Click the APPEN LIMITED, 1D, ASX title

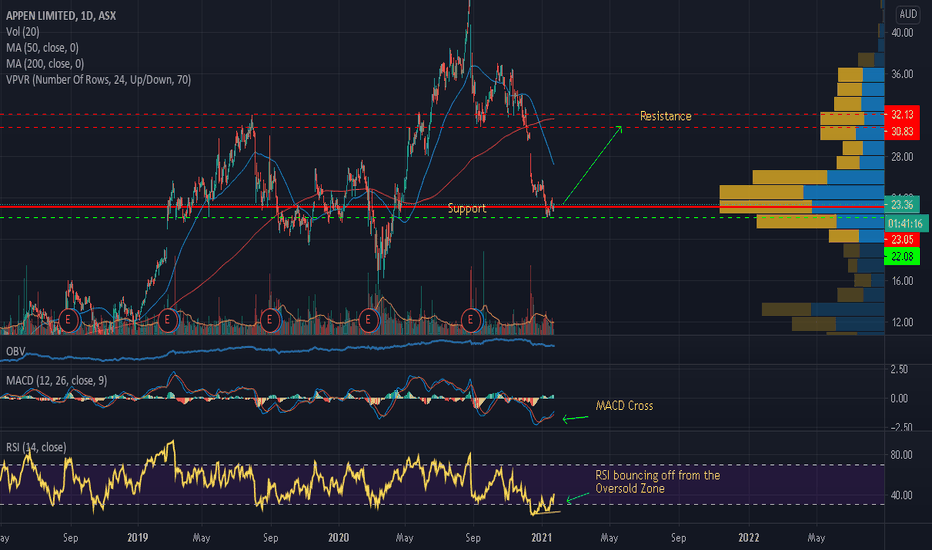coord(61,16)
